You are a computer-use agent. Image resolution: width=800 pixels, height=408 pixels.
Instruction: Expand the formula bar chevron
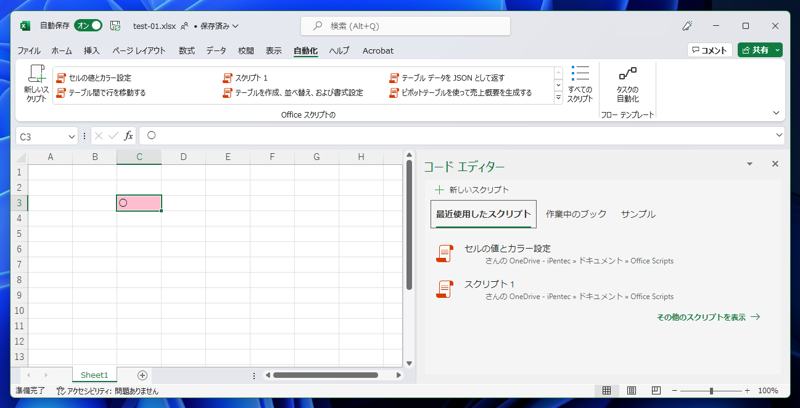pyautogui.click(x=779, y=135)
